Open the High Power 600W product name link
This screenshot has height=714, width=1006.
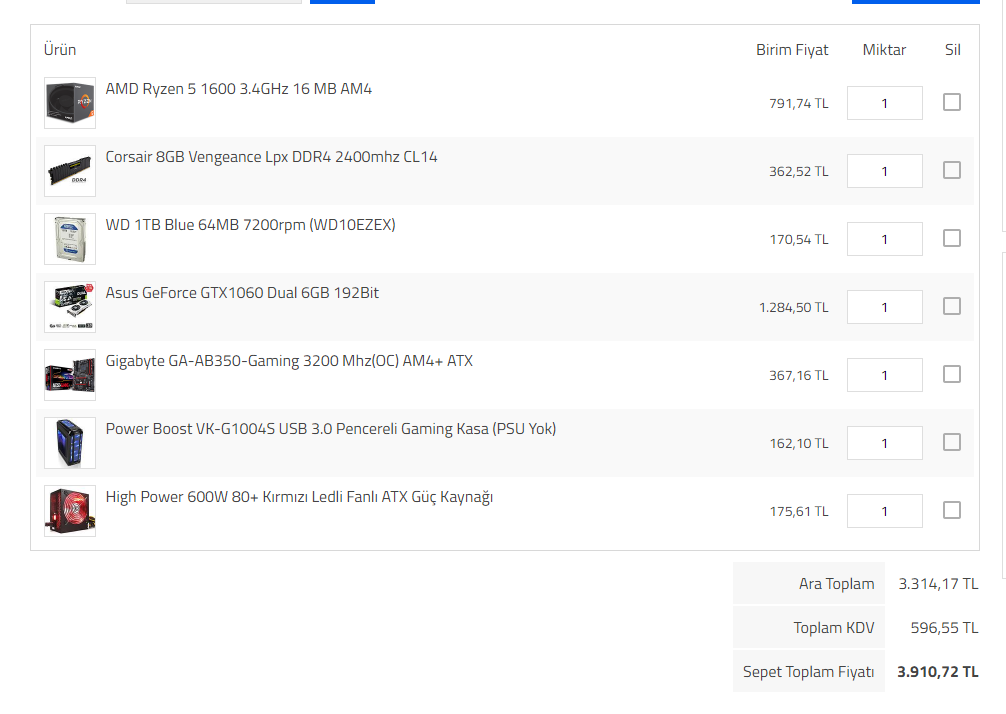pyautogui.click(x=299, y=497)
